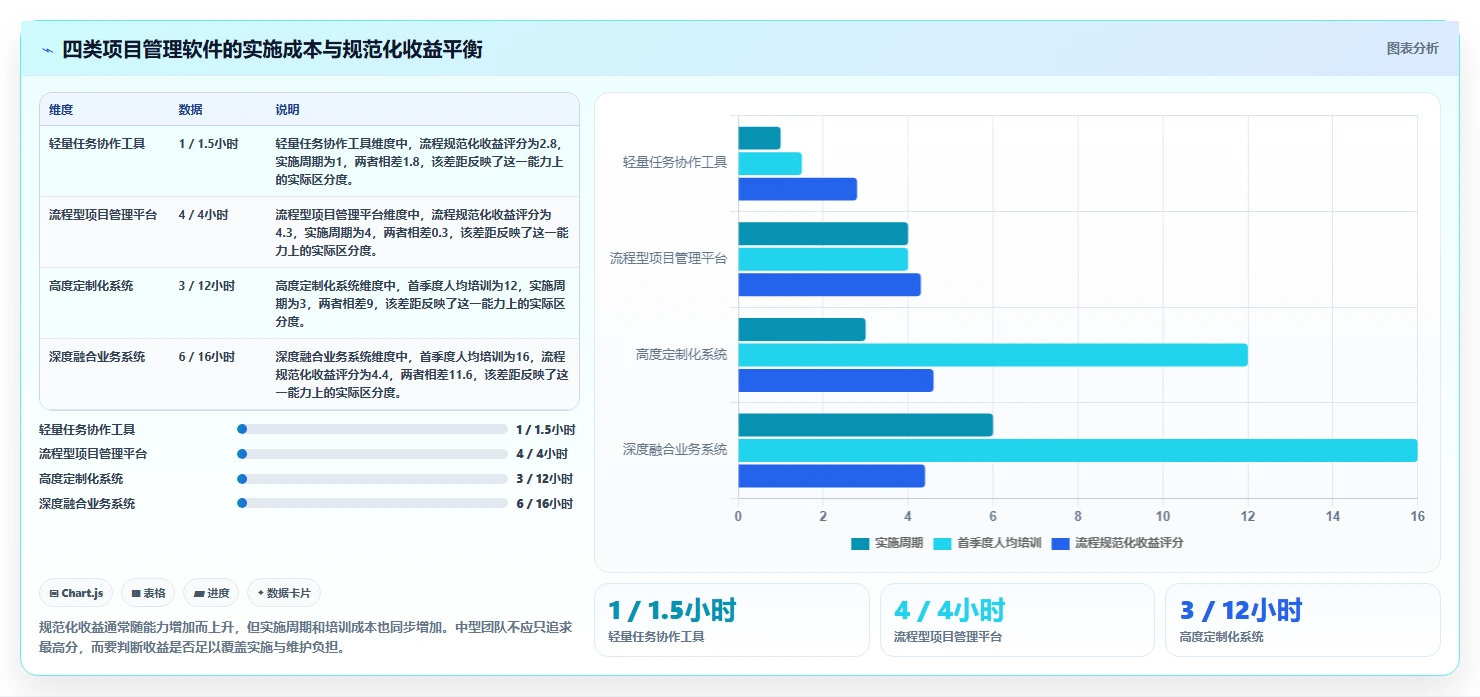Toggle the 首季度人均培训 legend item
The width and height of the screenshot is (1480, 697).
pos(988,543)
